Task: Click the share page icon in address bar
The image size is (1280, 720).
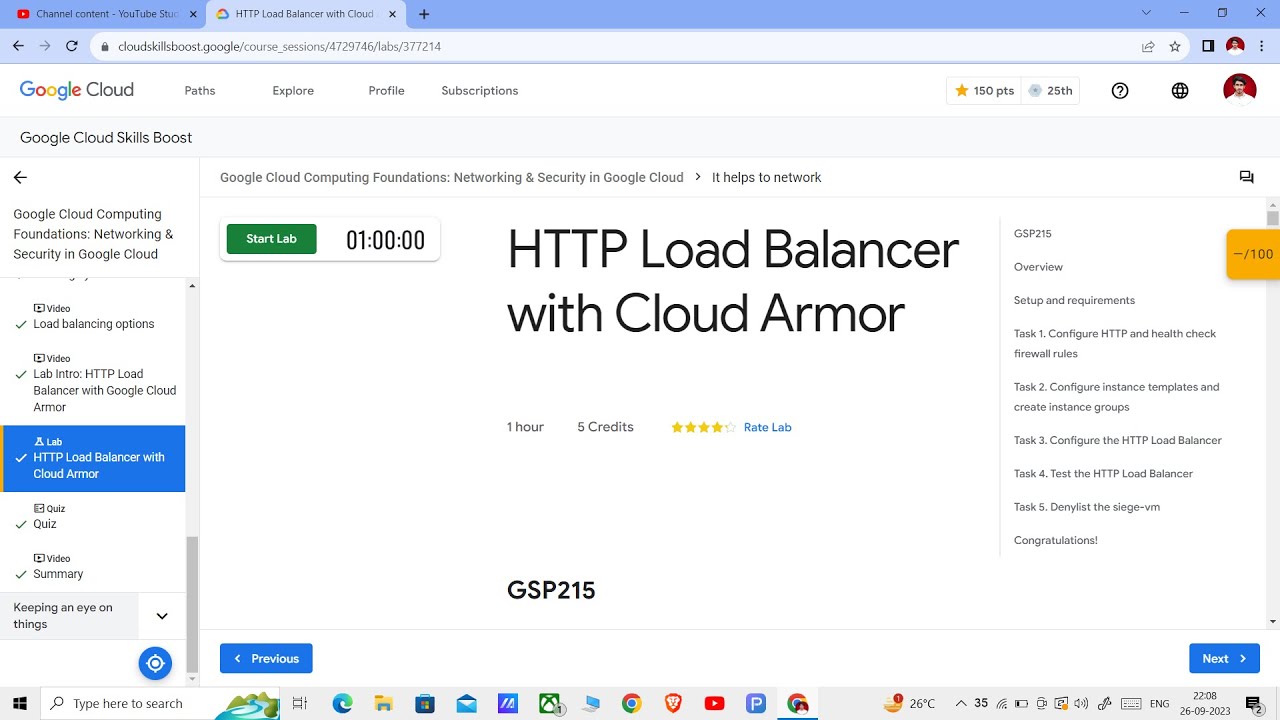Action: (1148, 46)
